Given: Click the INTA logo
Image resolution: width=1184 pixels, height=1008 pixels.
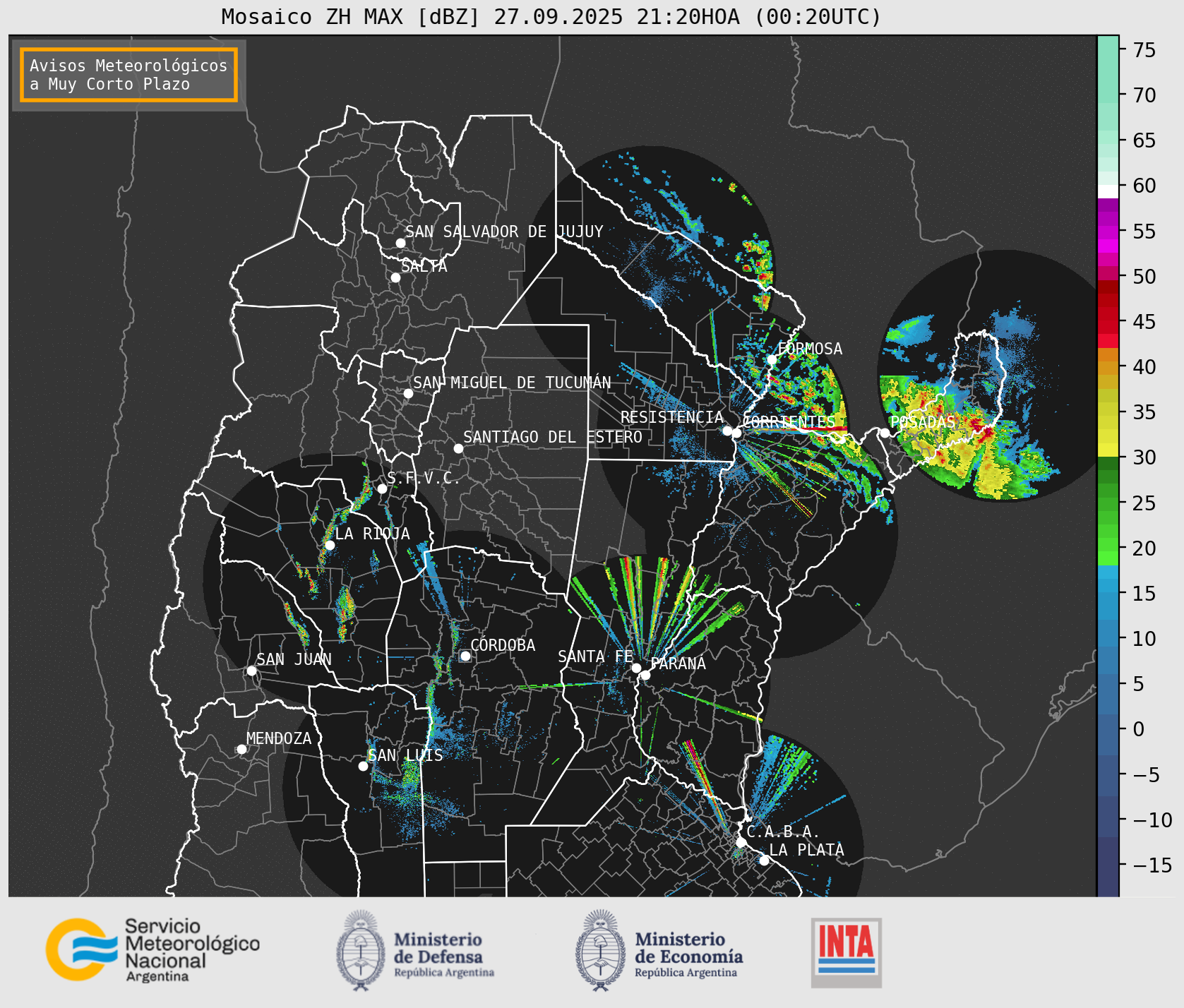Looking at the screenshot, I should [x=846, y=952].
